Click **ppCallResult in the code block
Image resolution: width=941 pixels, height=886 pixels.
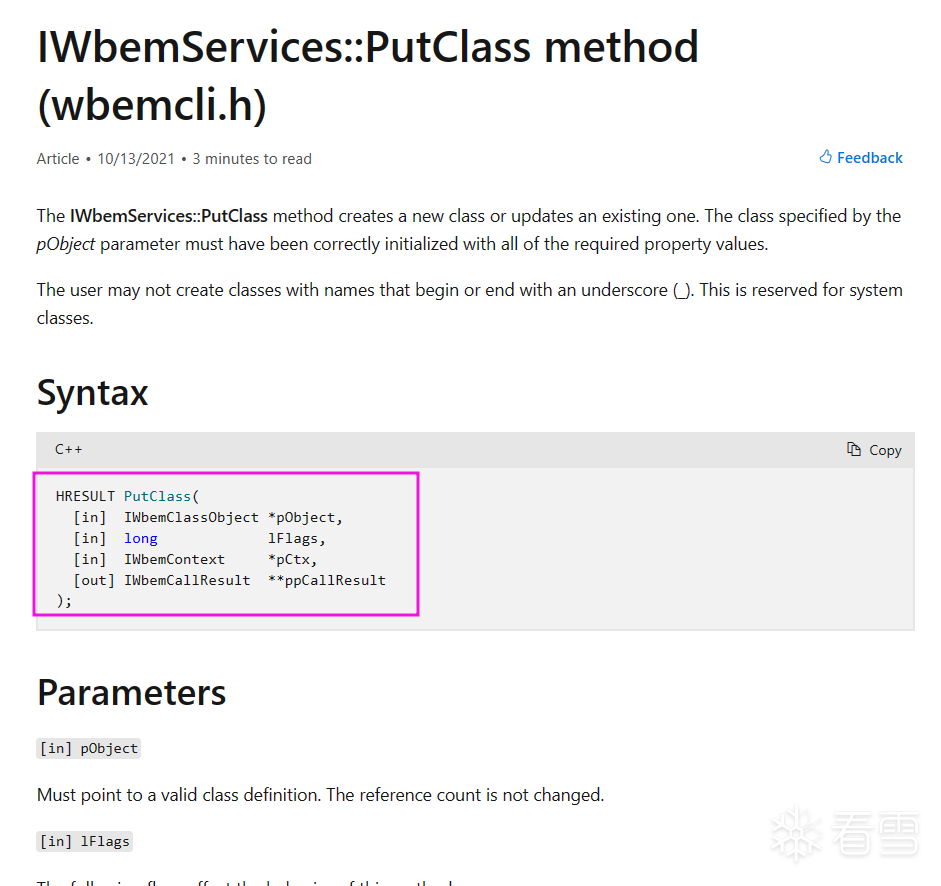326,580
